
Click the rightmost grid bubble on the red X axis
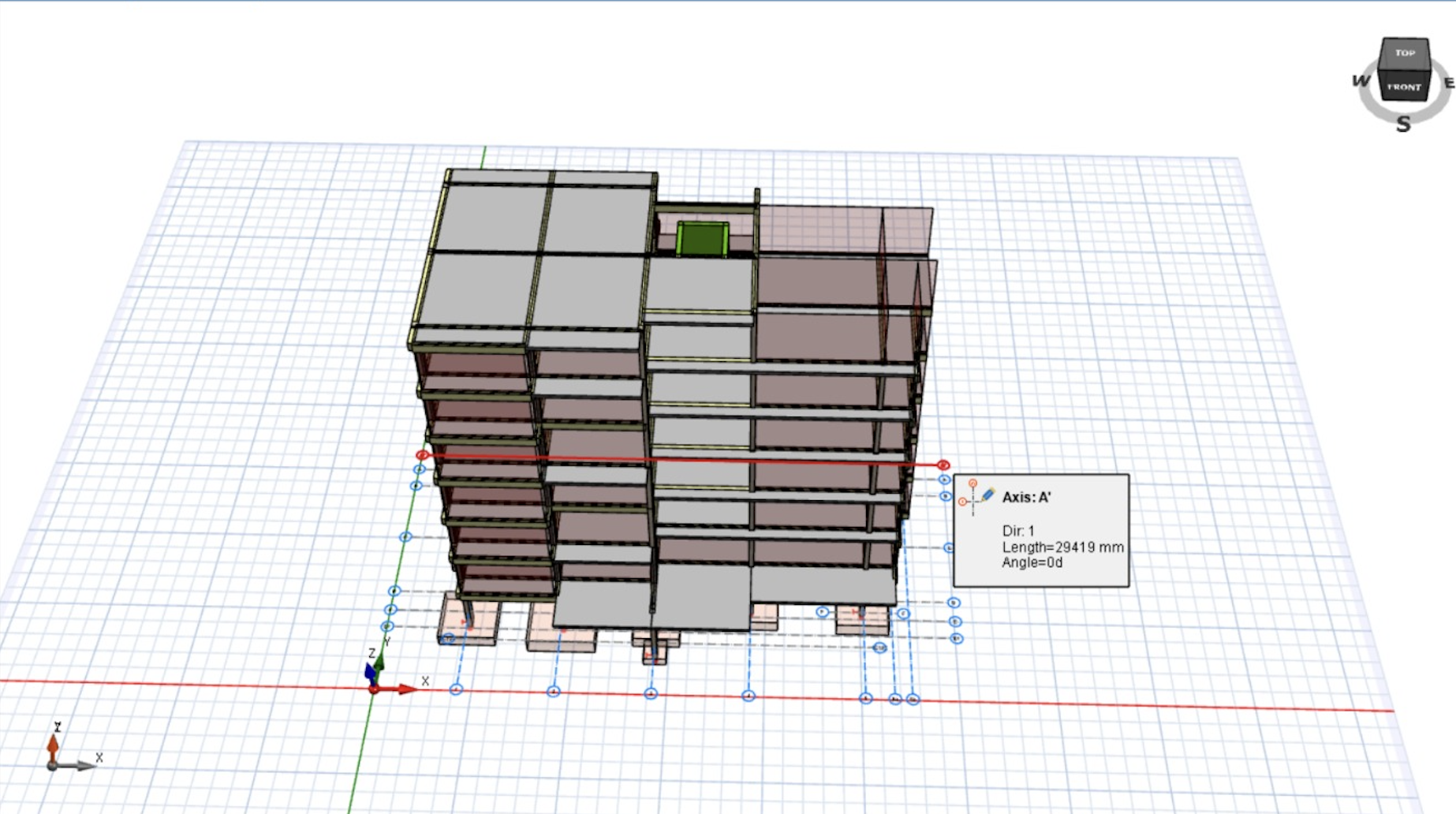pyautogui.click(x=913, y=699)
